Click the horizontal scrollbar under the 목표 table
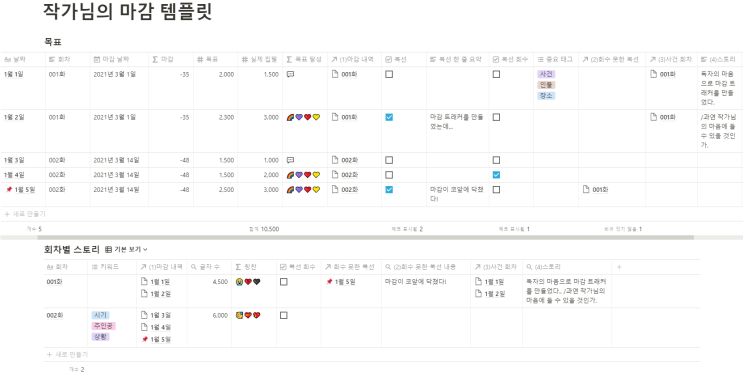 point(365,237)
